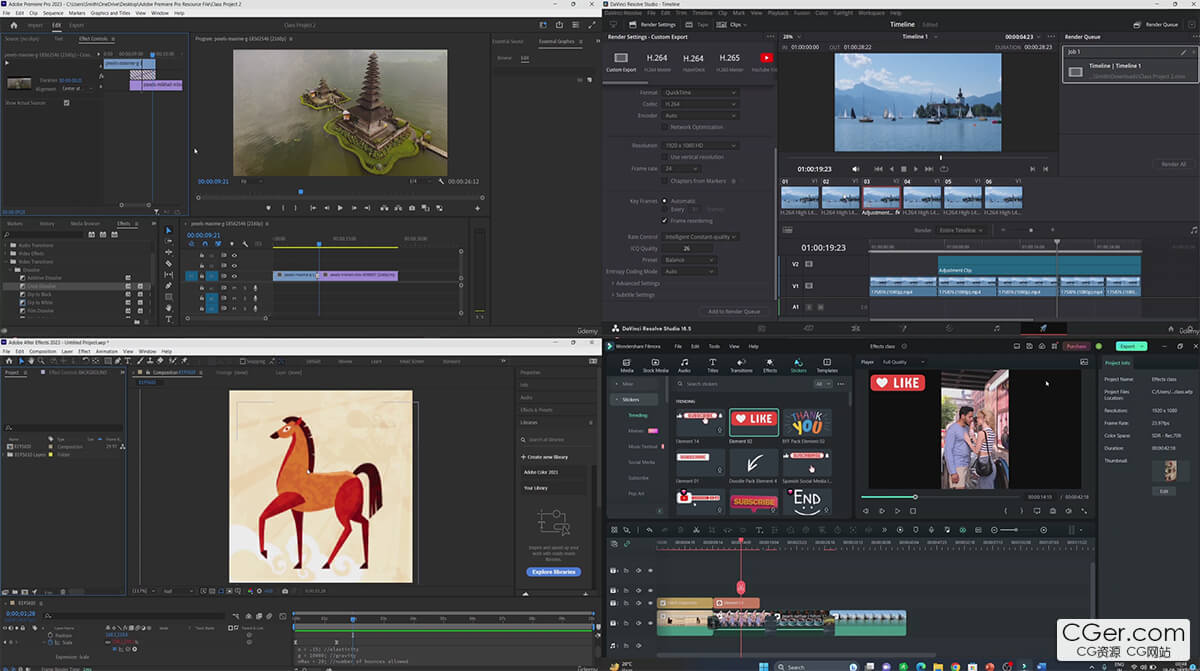1200x671 pixels.
Task: Play the Premiere Program monitor preview
Action: (340, 208)
